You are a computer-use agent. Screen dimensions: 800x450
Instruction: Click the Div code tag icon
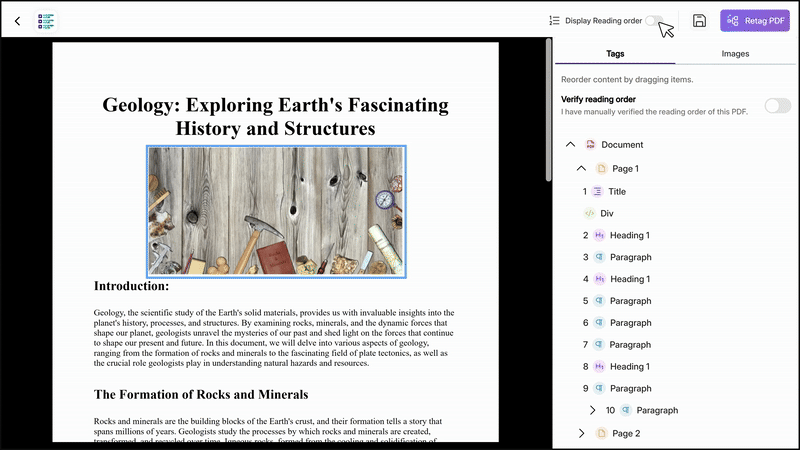pyautogui.click(x=589, y=213)
